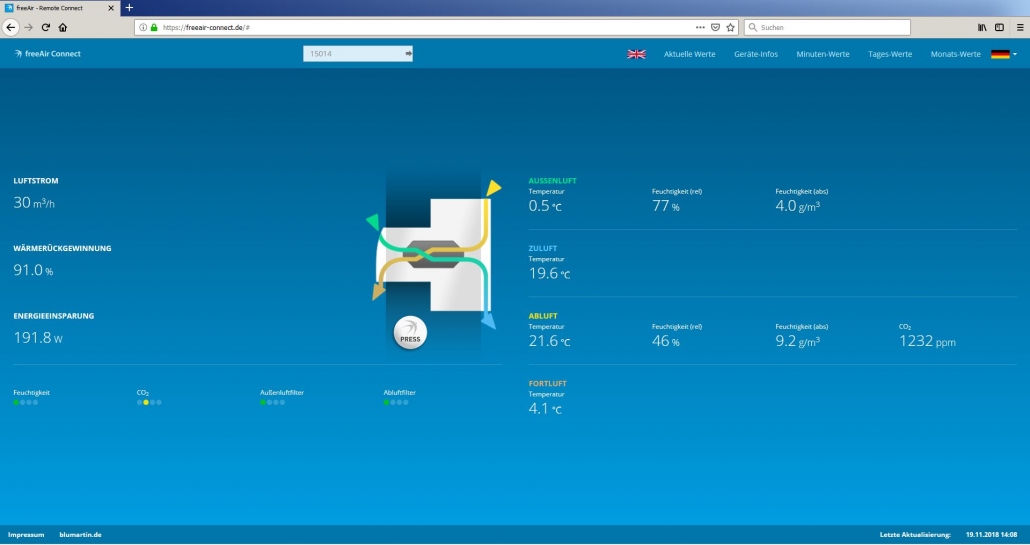The image size is (1030, 545).
Task: Switch language with the UK flag icon
Action: coord(637,54)
